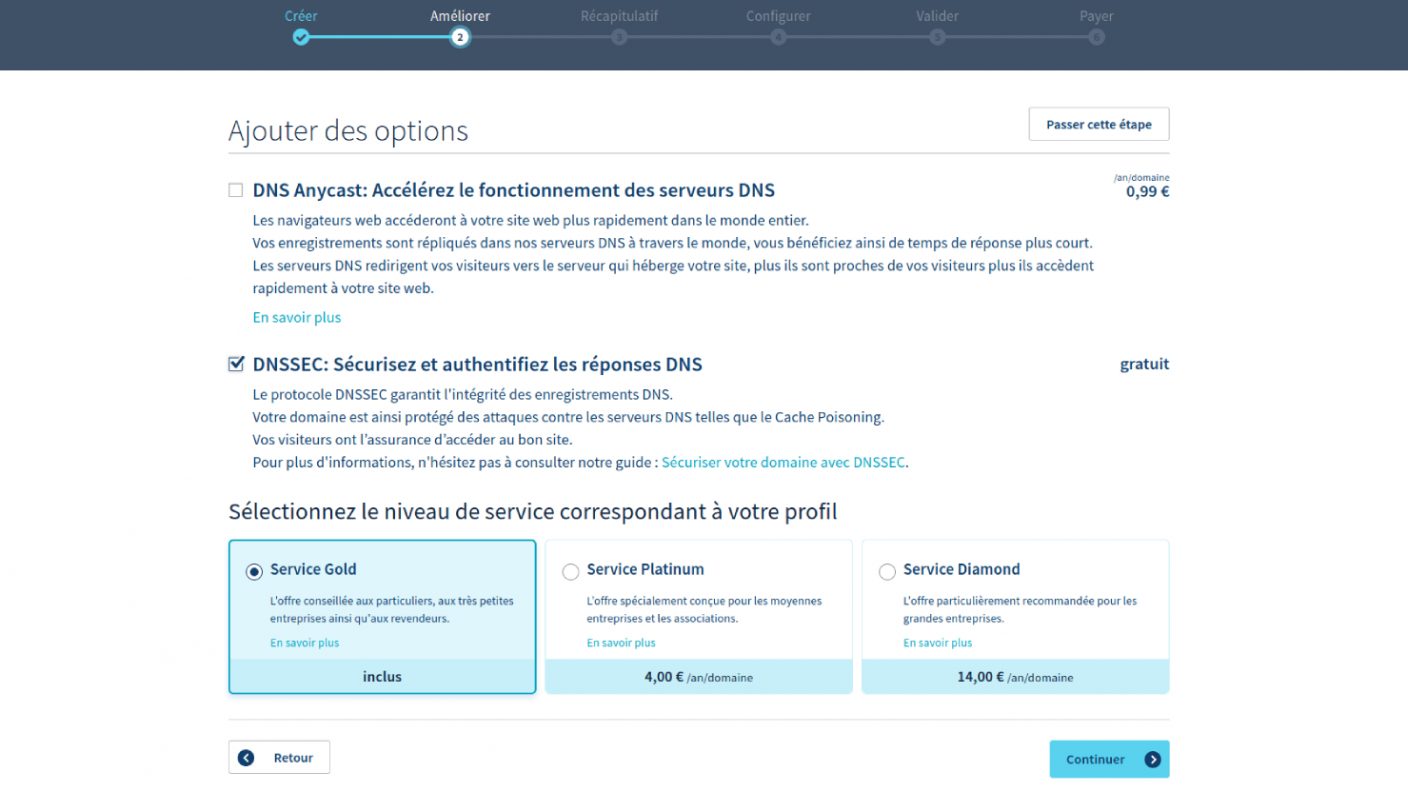Click step 2 circle under Améliorer
The height and width of the screenshot is (792, 1408).
tap(460, 37)
